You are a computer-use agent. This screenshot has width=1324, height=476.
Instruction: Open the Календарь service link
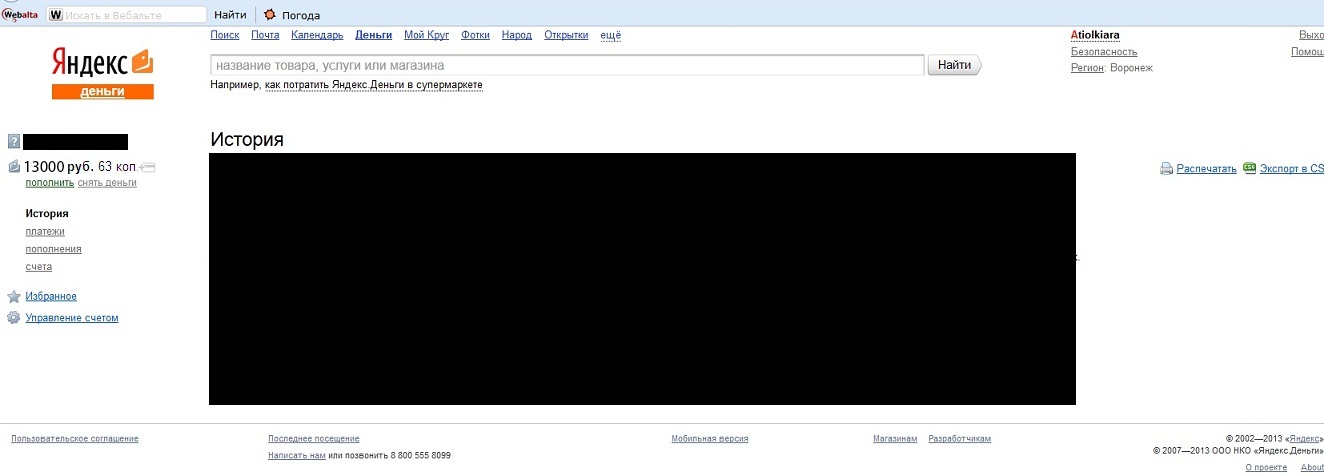(317, 35)
